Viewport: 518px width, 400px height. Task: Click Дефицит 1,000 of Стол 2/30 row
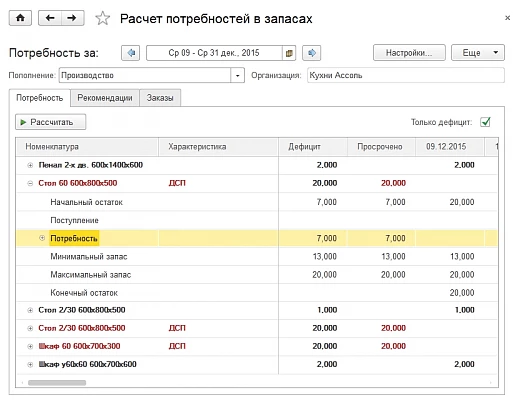pos(327,310)
